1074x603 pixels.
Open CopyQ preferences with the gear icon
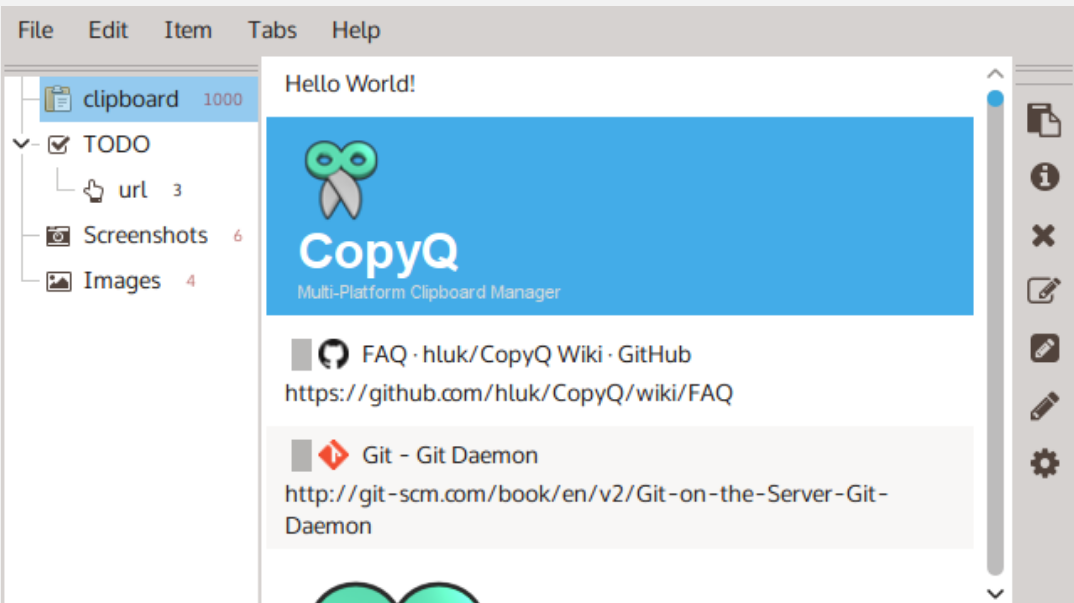point(1044,463)
